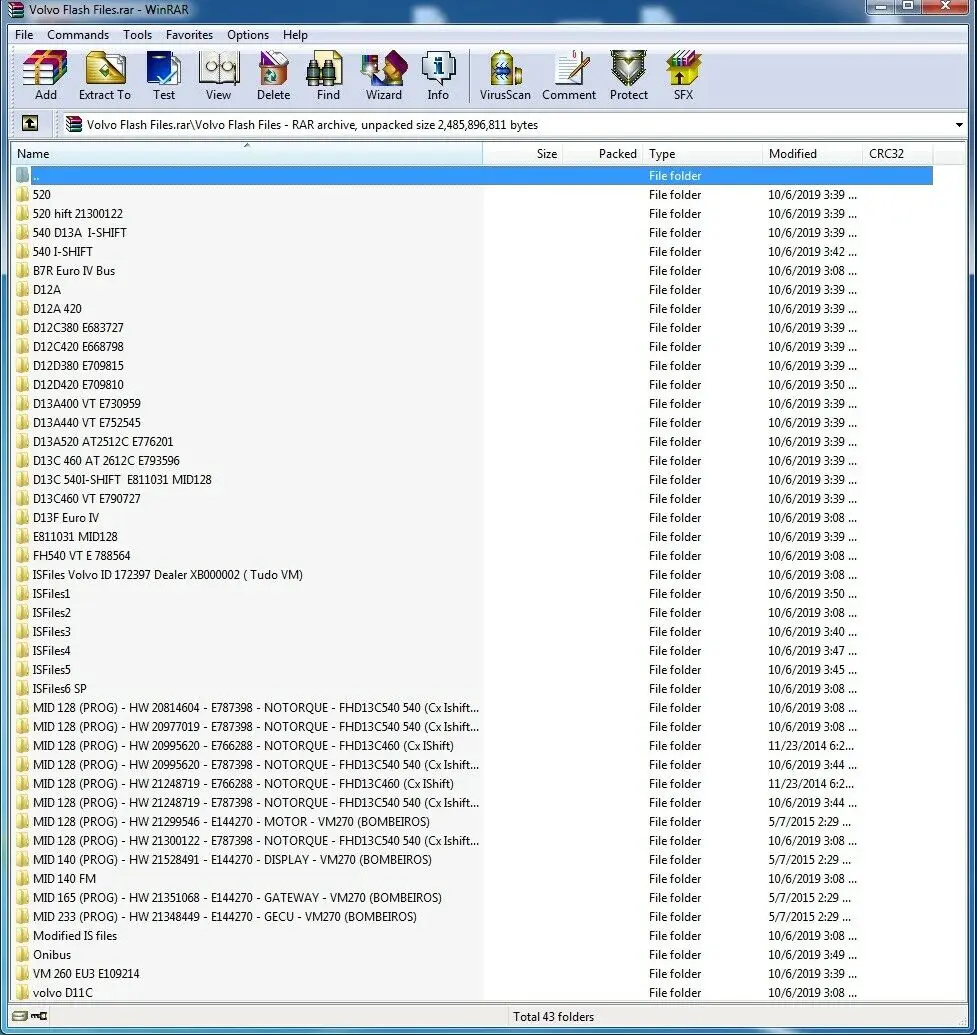Select the 'D13A520 AT2512C E776201' folder
The width and height of the screenshot is (977, 1035).
pos(473,442)
